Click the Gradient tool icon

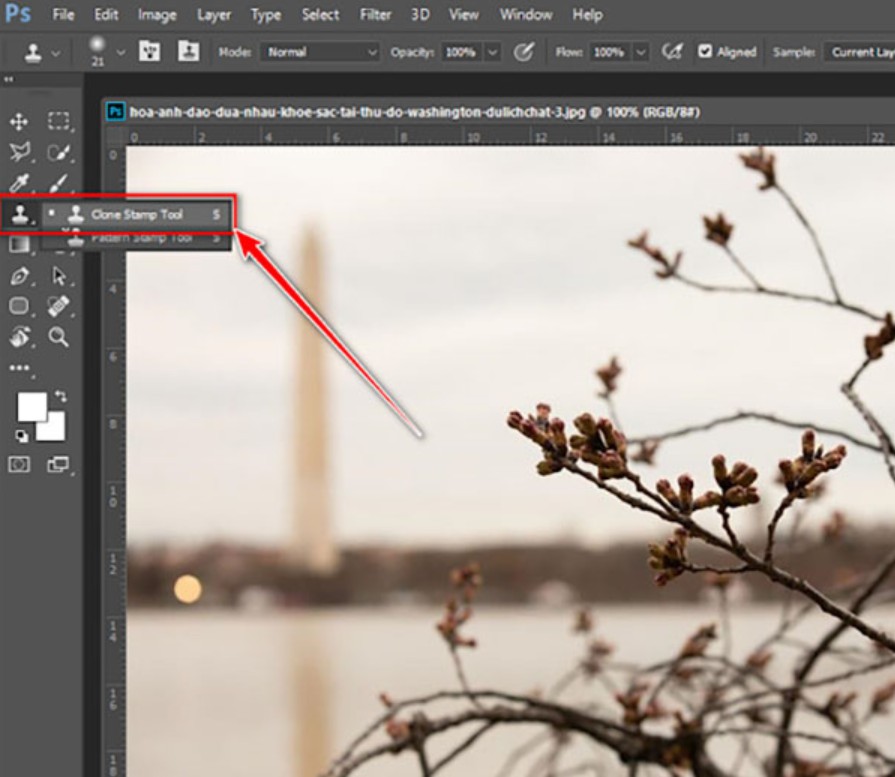click(x=18, y=244)
